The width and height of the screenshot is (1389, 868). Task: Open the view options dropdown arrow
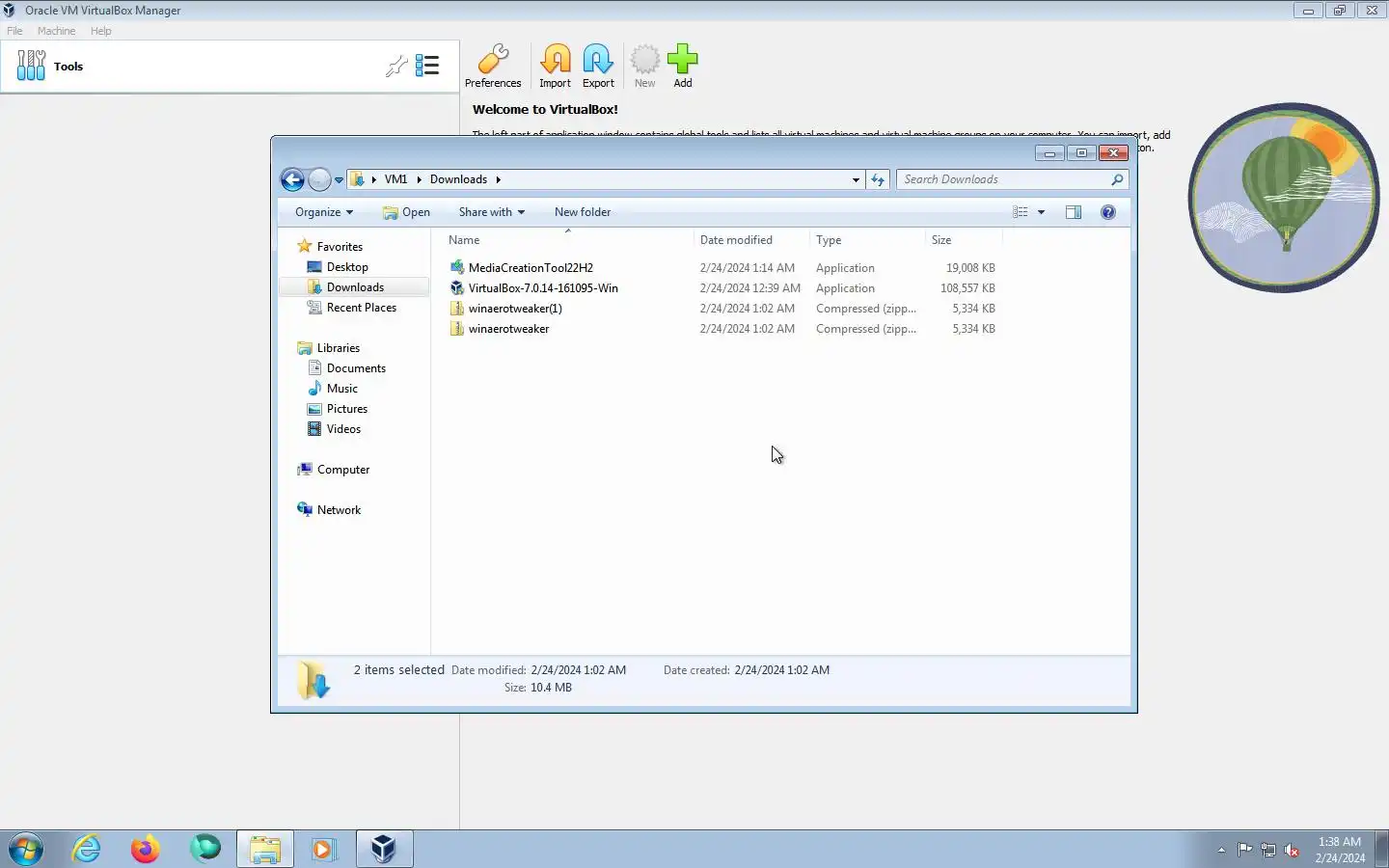(x=1041, y=212)
